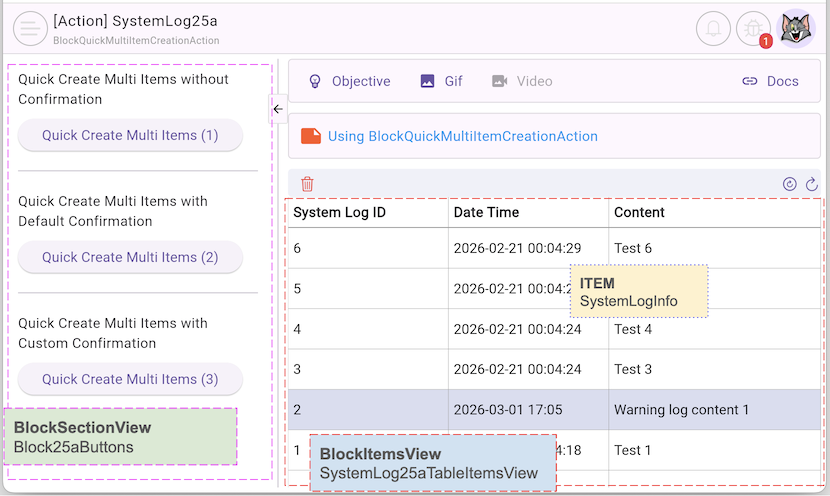Collapse the left panel with the arrow
This screenshot has width=830, height=496.
[278, 109]
